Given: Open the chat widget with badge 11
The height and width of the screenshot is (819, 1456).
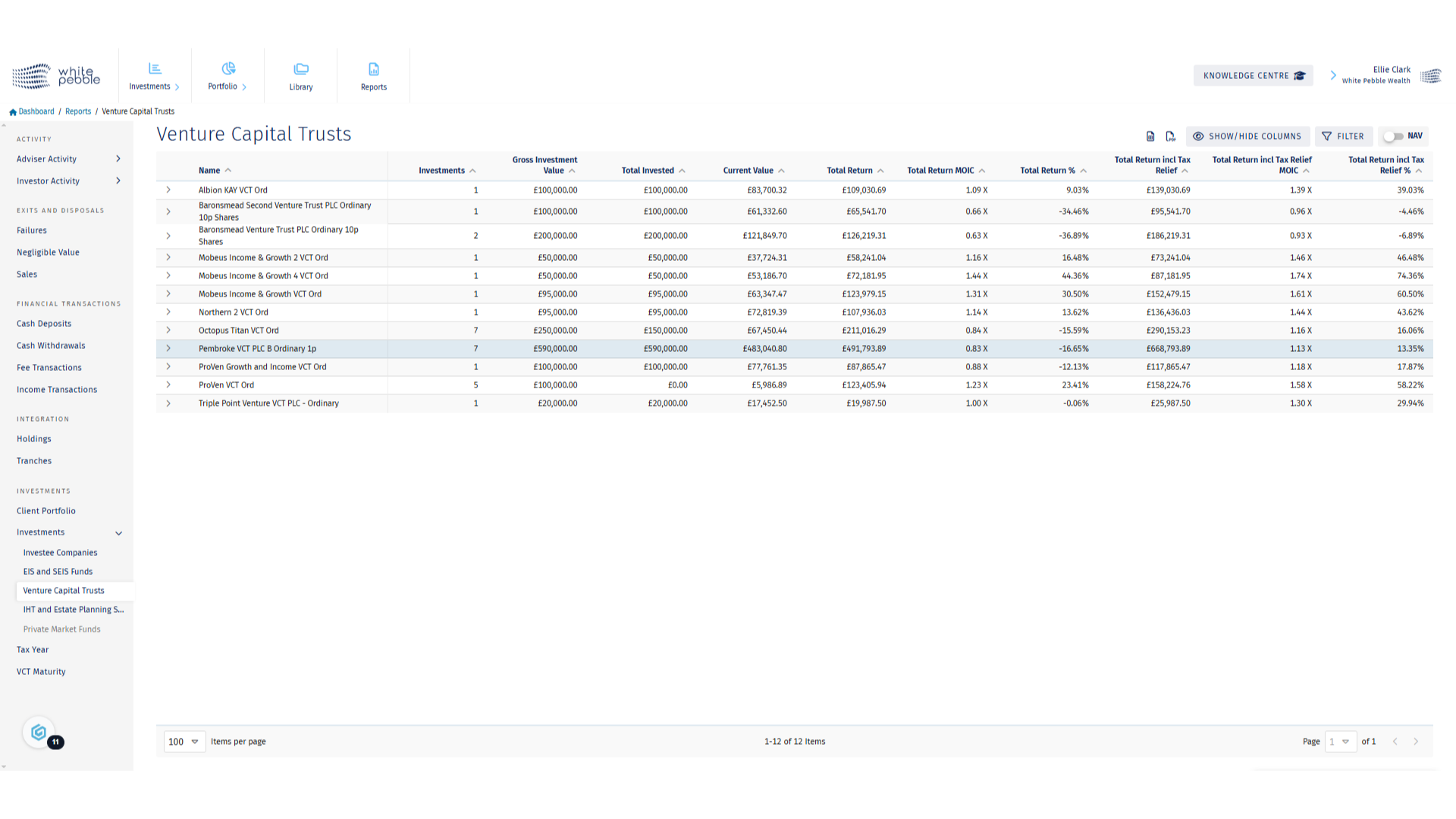Looking at the screenshot, I should (39, 733).
